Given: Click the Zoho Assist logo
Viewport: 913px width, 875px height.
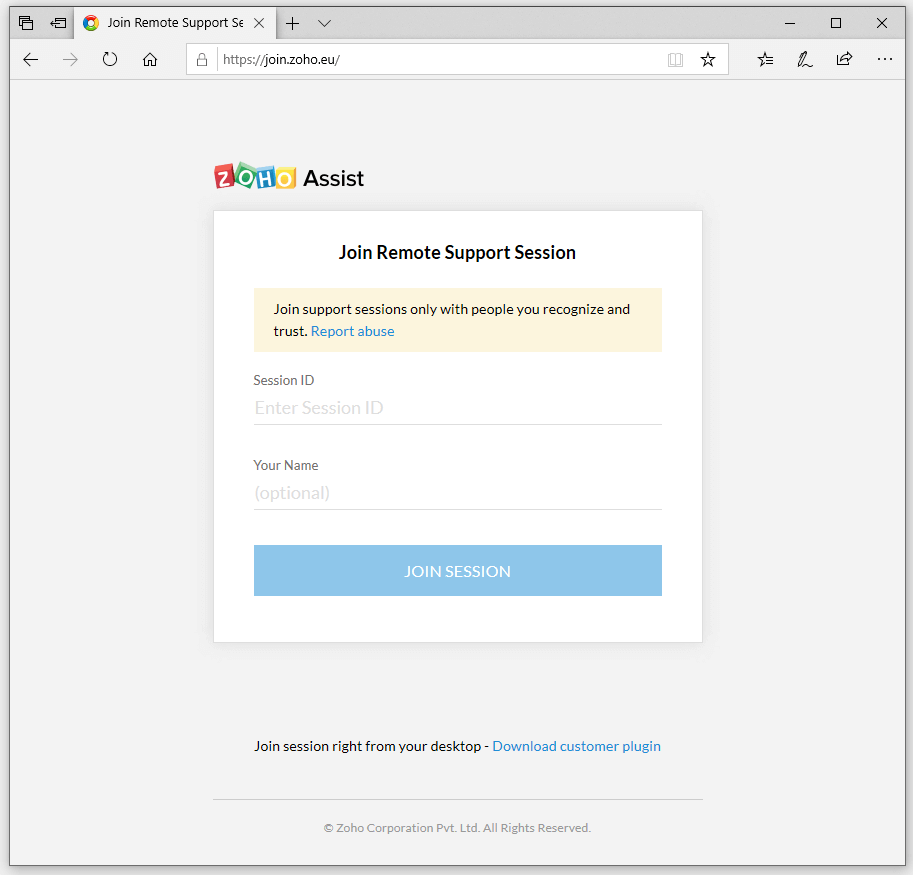Looking at the screenshot, I should click(289, 178).
